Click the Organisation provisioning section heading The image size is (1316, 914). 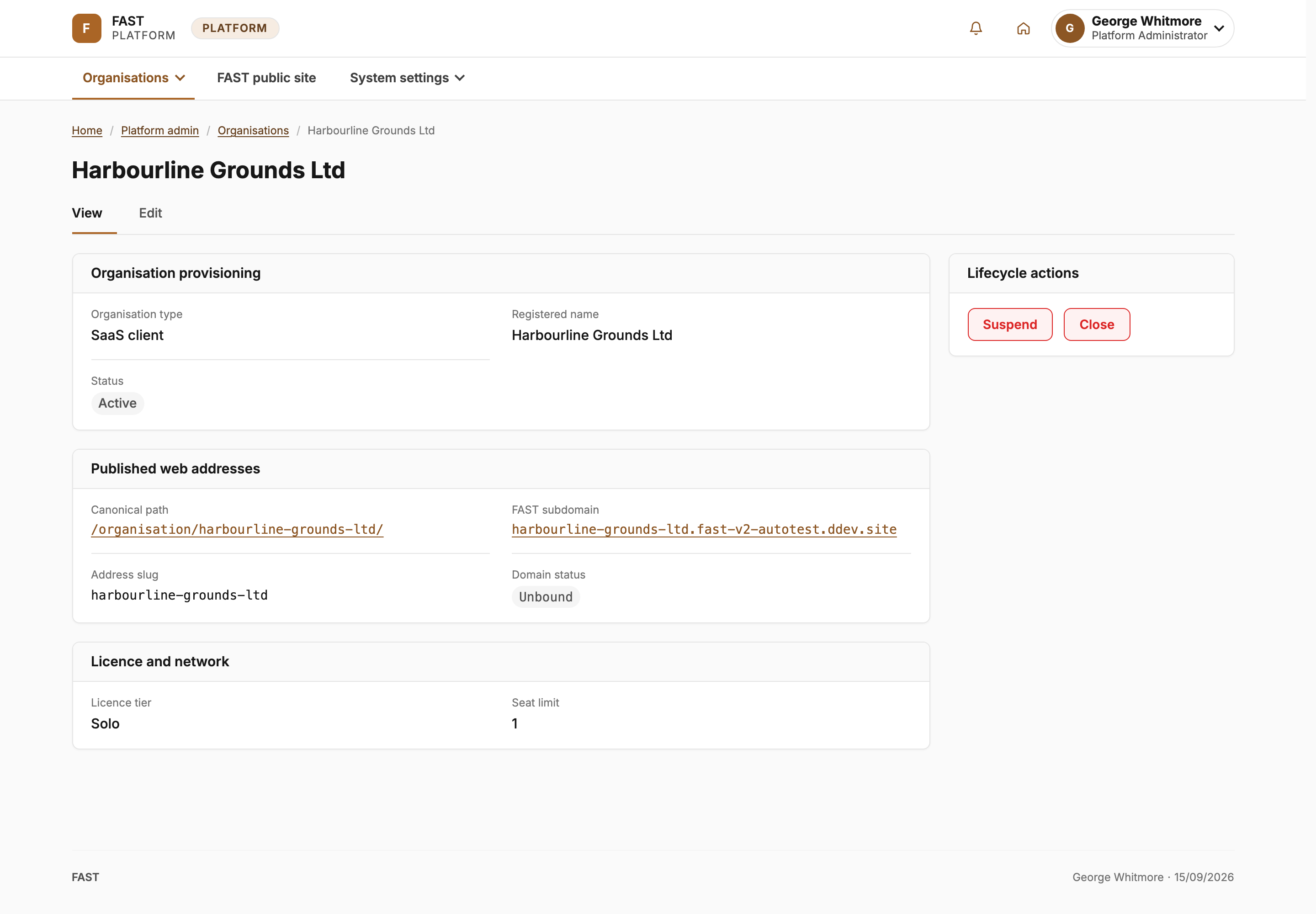coord(176,273)
